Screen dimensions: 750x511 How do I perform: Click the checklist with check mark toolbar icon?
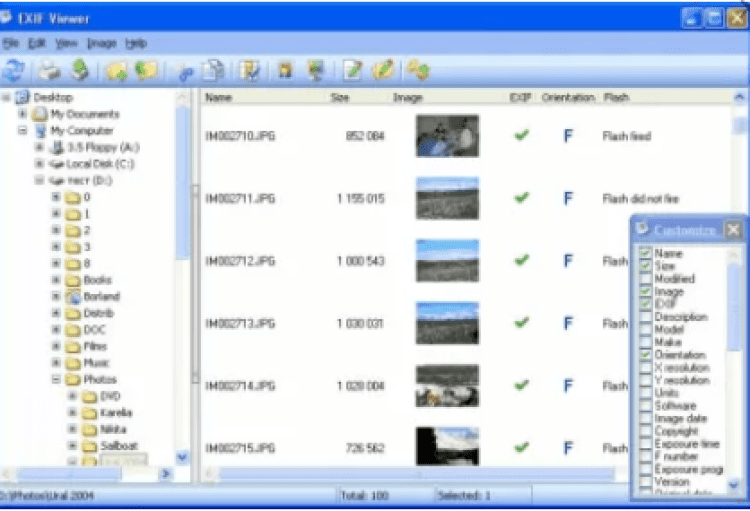pyautogui.click(x=249, y=70)
